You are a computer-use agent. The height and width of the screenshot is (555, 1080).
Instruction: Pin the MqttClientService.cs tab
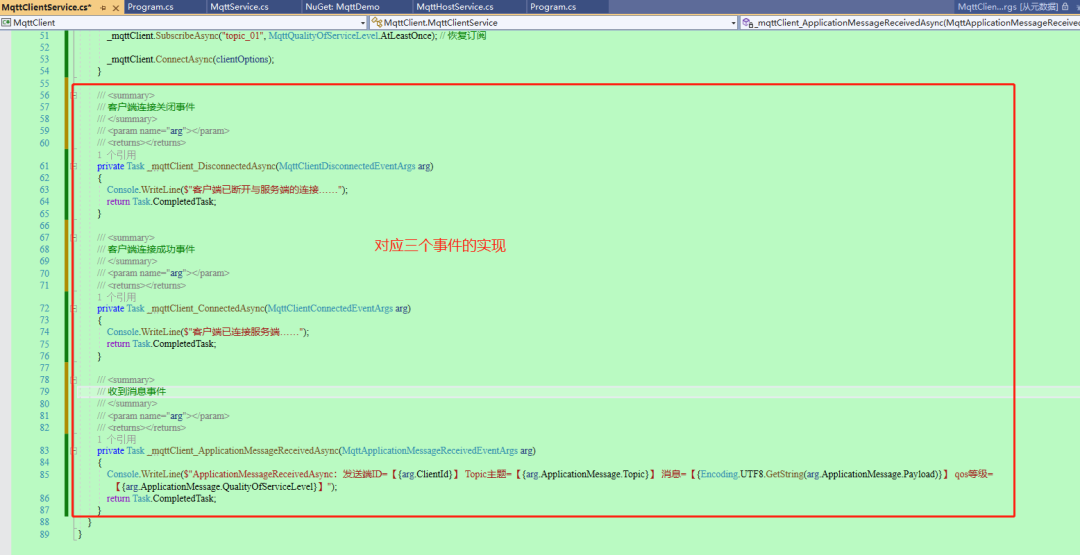(x=103, y=6)
